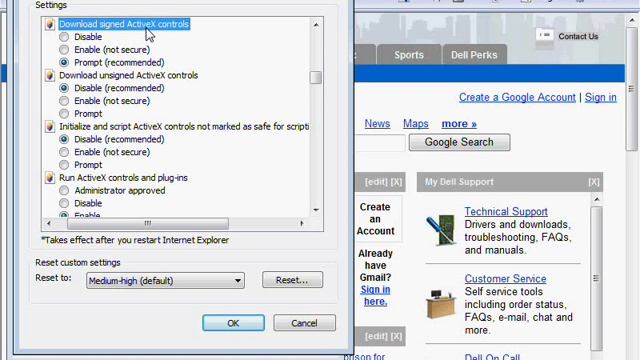
Task: Click the settings list scroll left arrow
Action: [49, 223]
